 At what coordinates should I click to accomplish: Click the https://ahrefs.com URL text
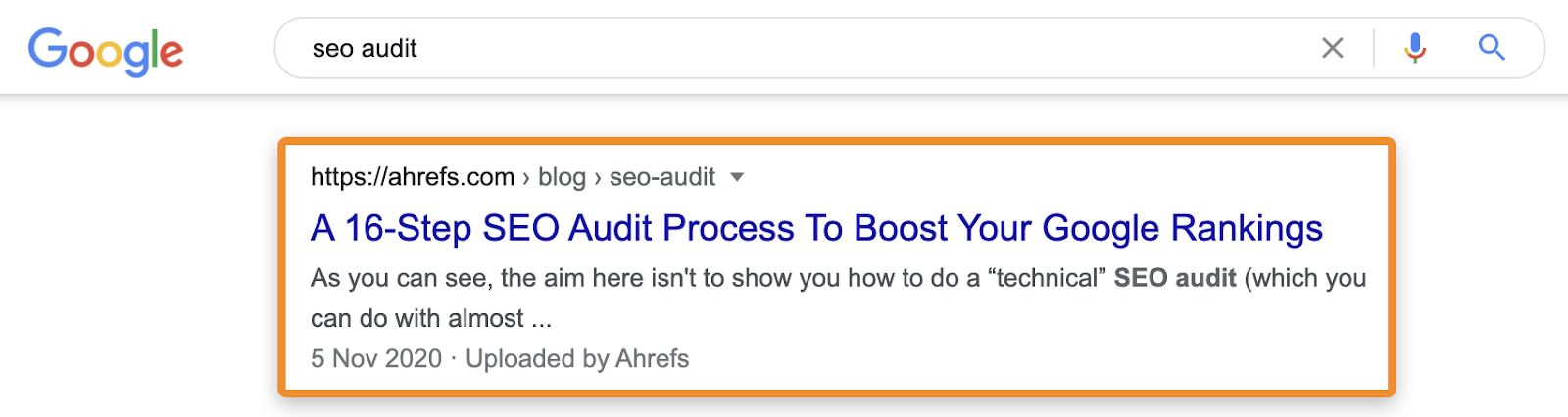[x=412, y=177]
